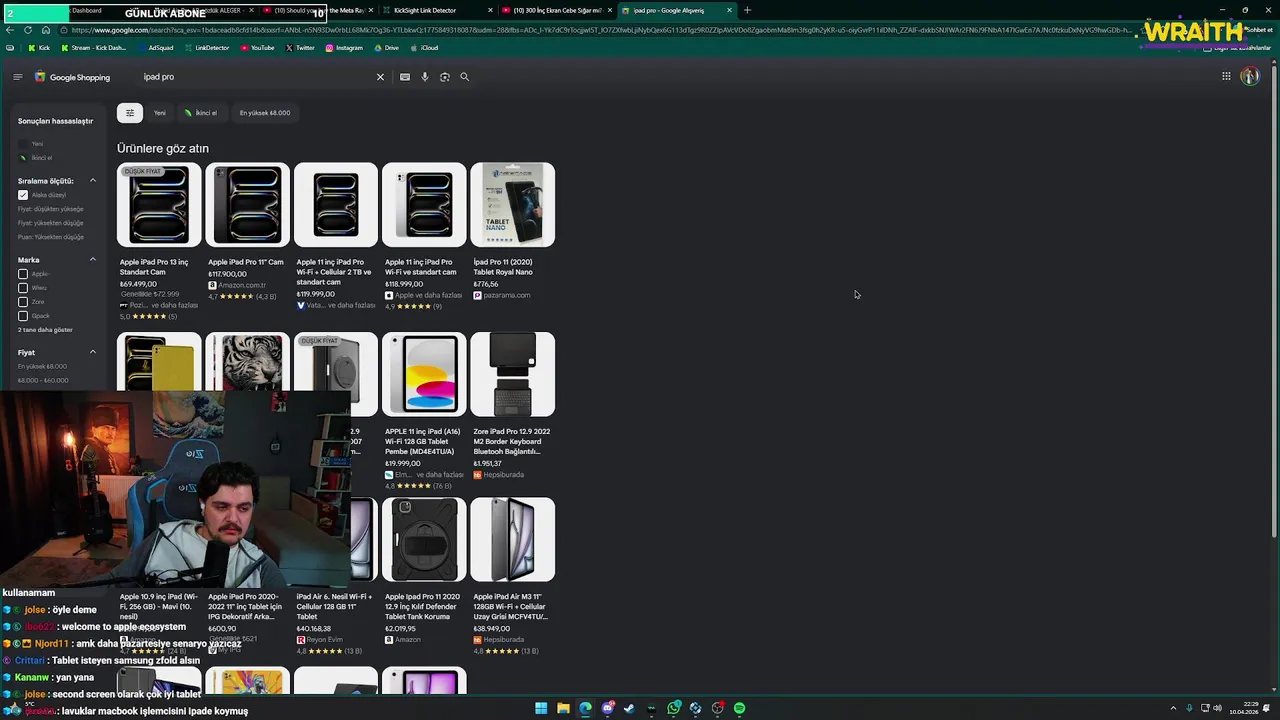
Task: Check the Gpack brand filter
Action: click(23, 316)
